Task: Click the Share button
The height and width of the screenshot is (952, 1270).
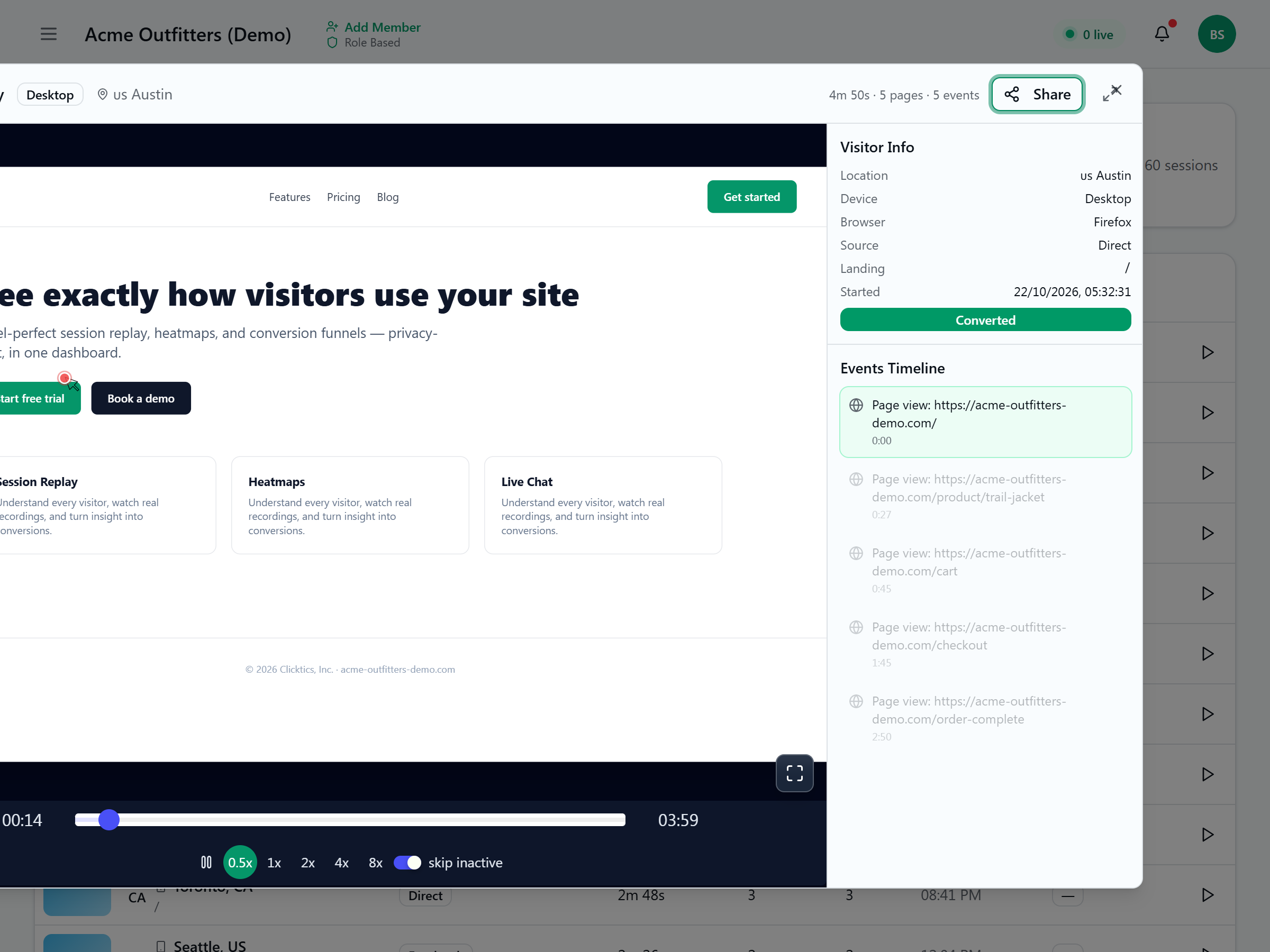Action: point(1037,94)
